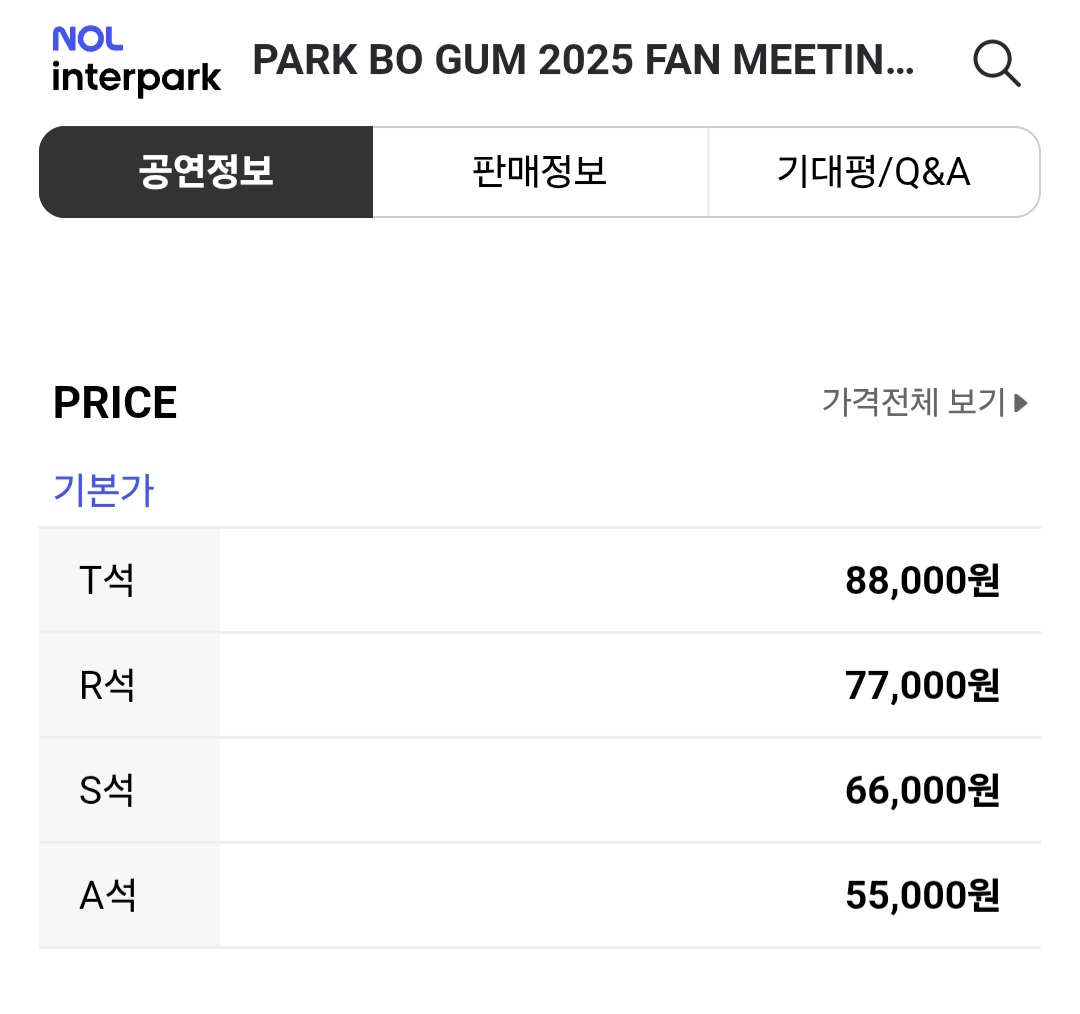Select the S석 seat label
The image size is (1080, 1014).
click(x=107, y=790)
